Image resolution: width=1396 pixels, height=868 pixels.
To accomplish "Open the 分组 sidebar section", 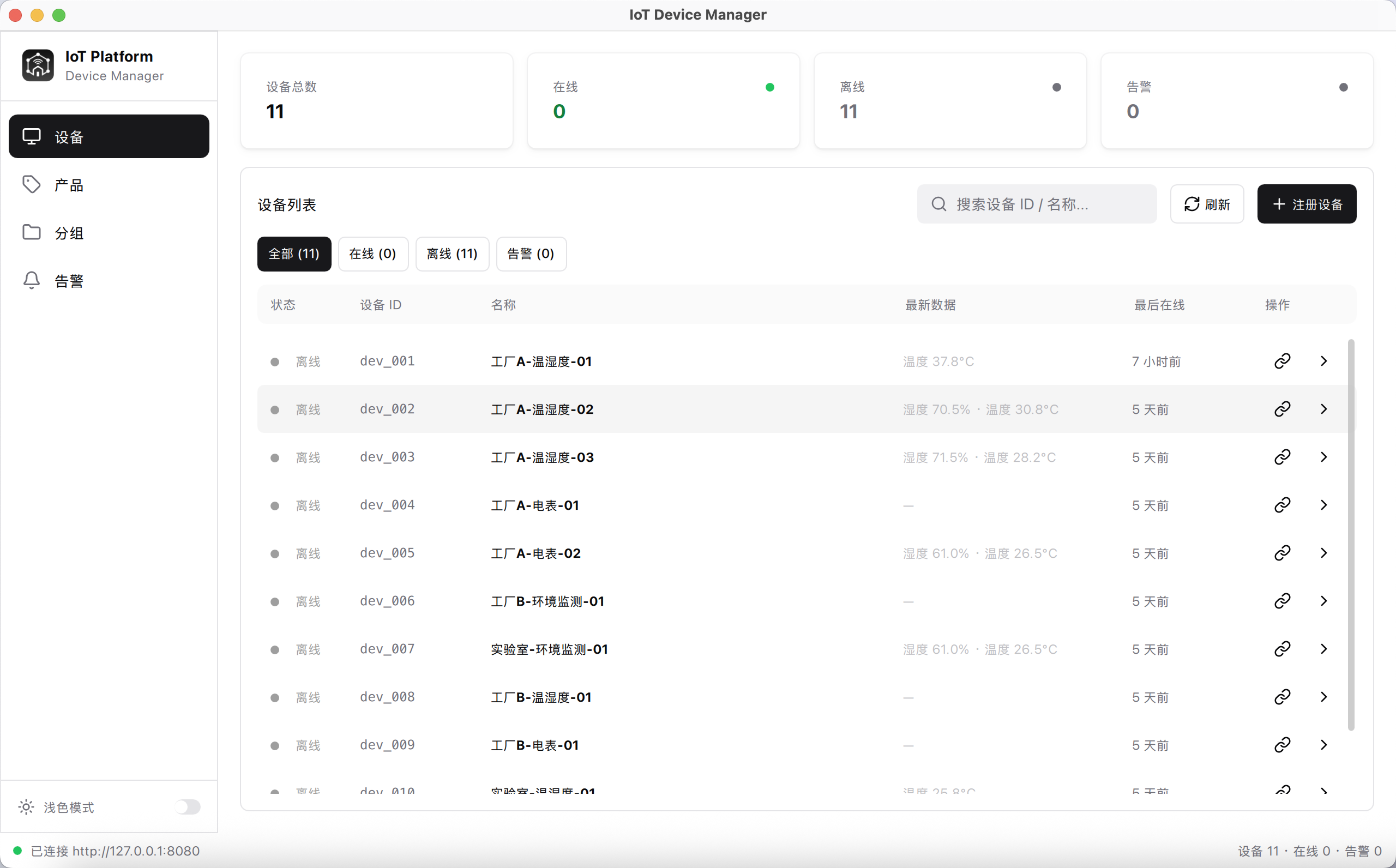I will 109,232.
